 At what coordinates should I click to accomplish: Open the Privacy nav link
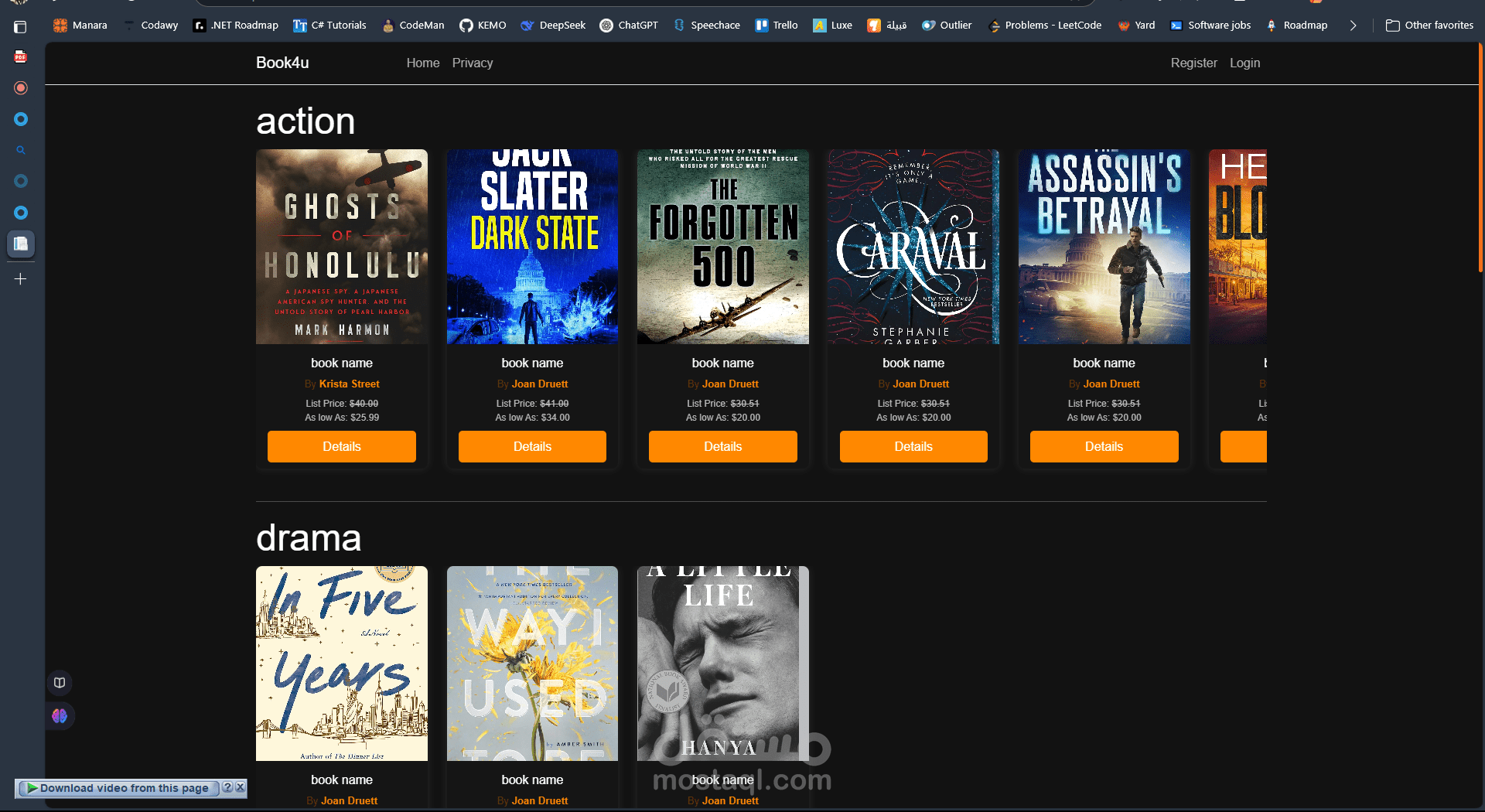[473, 63]
